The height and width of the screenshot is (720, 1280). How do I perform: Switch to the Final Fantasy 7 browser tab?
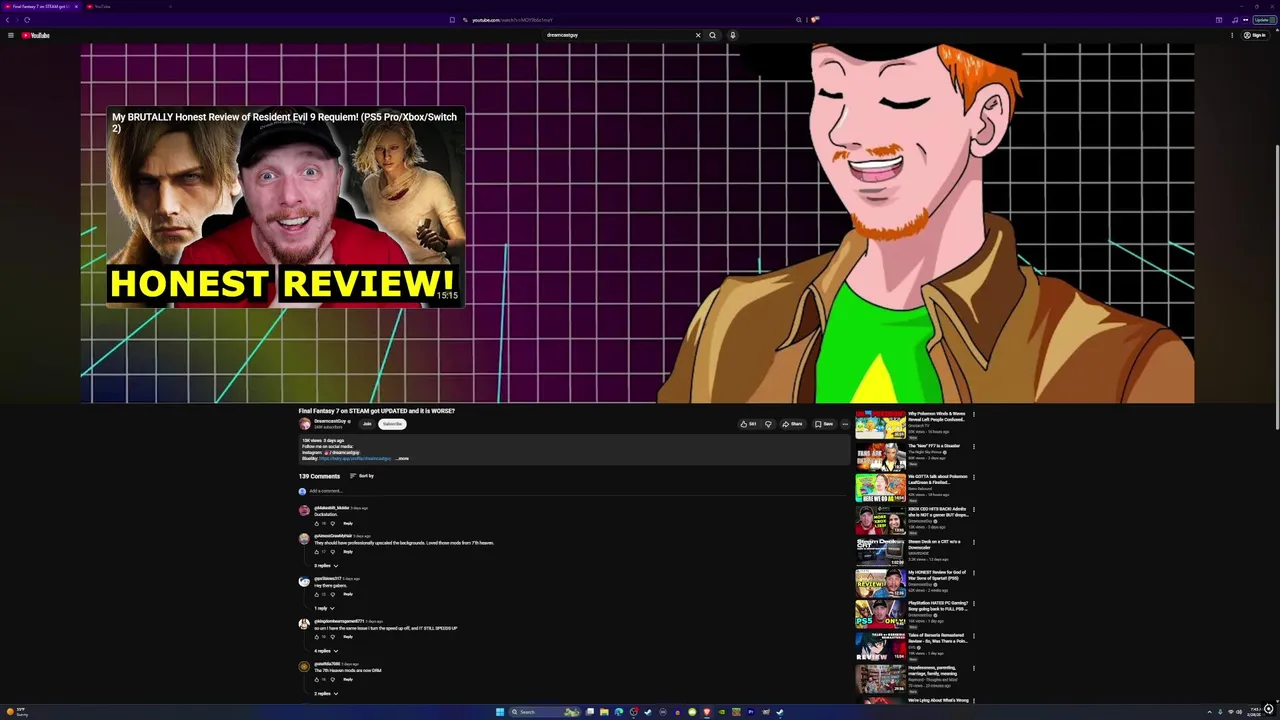[40, 6]
